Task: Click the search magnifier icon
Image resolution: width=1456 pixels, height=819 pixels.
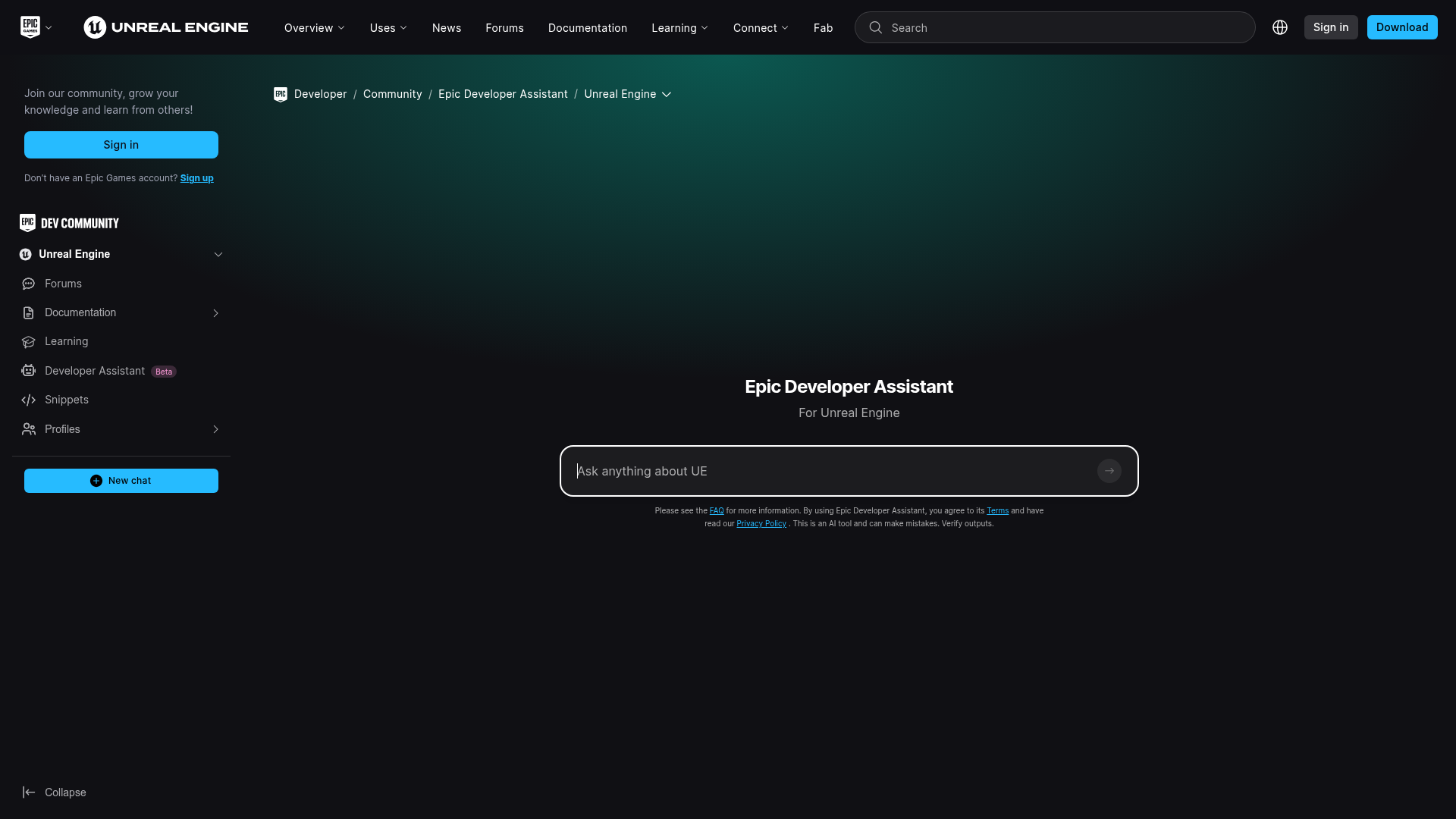Action: pyautogui.click(x=875, y=27)
